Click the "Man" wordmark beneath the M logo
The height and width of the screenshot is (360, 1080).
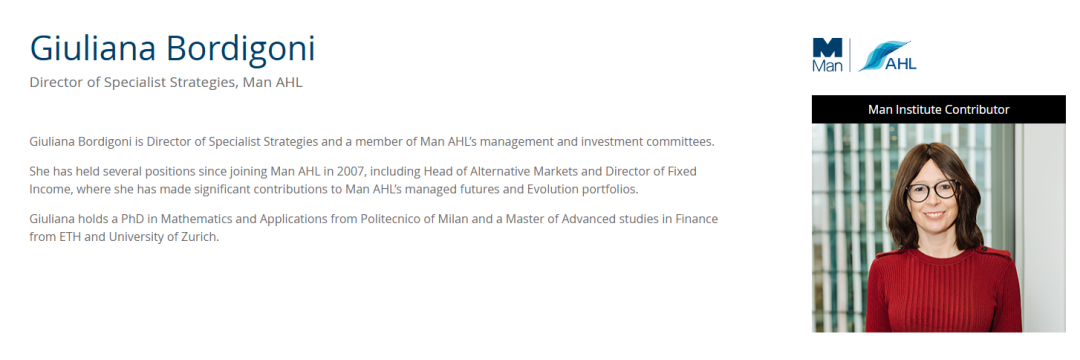pos(827,65)
